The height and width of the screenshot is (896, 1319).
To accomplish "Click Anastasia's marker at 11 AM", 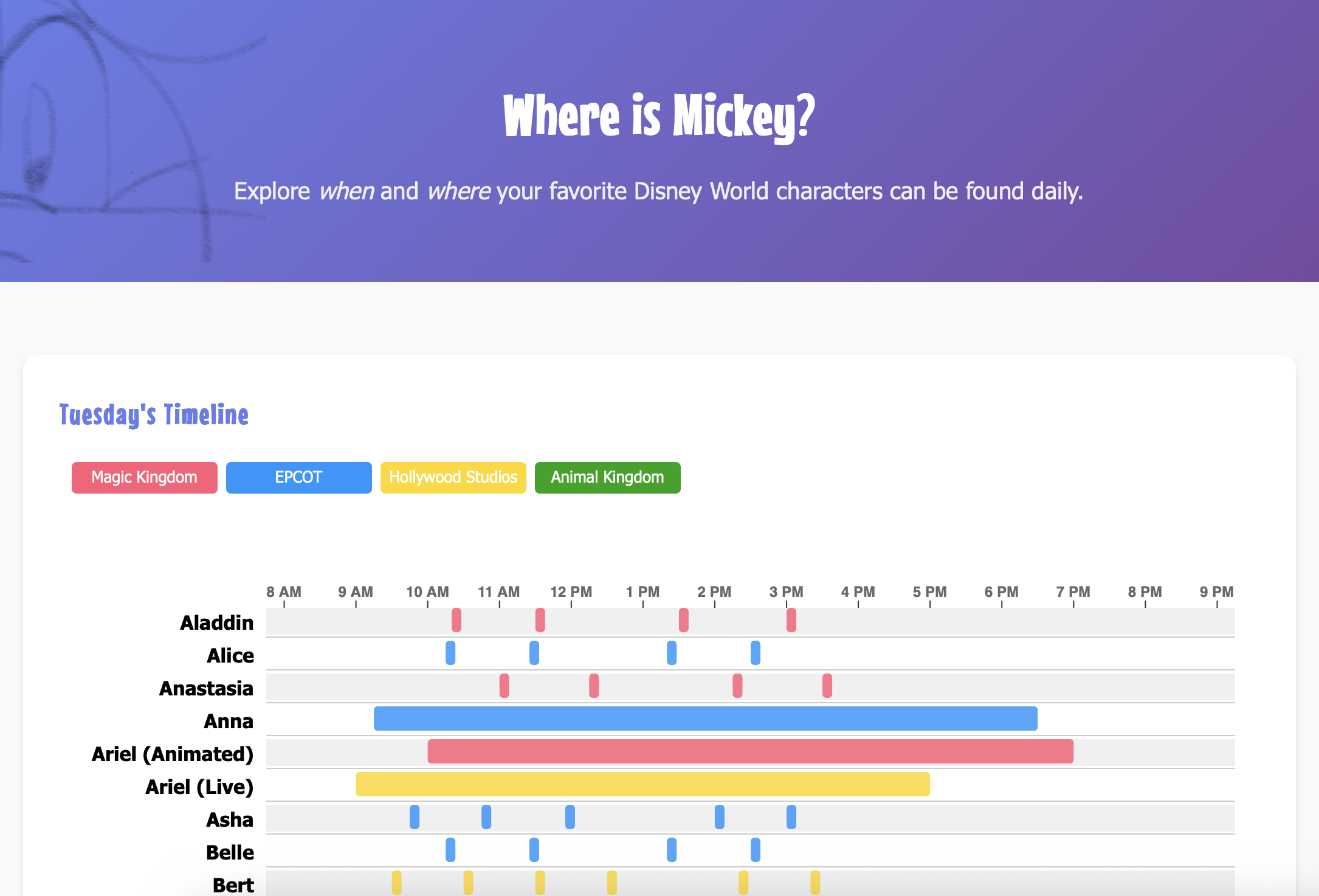I will tap(504, 686).
